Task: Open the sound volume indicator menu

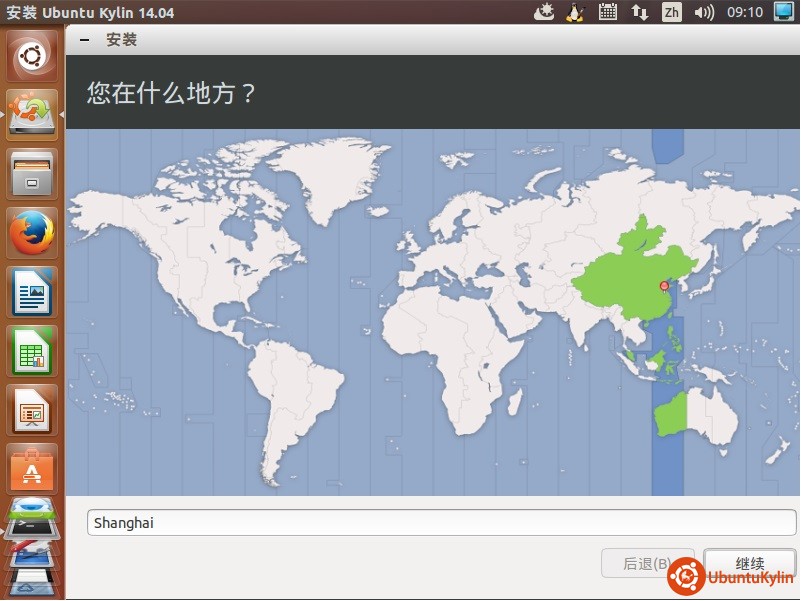Action: click(x=704, y=12)
